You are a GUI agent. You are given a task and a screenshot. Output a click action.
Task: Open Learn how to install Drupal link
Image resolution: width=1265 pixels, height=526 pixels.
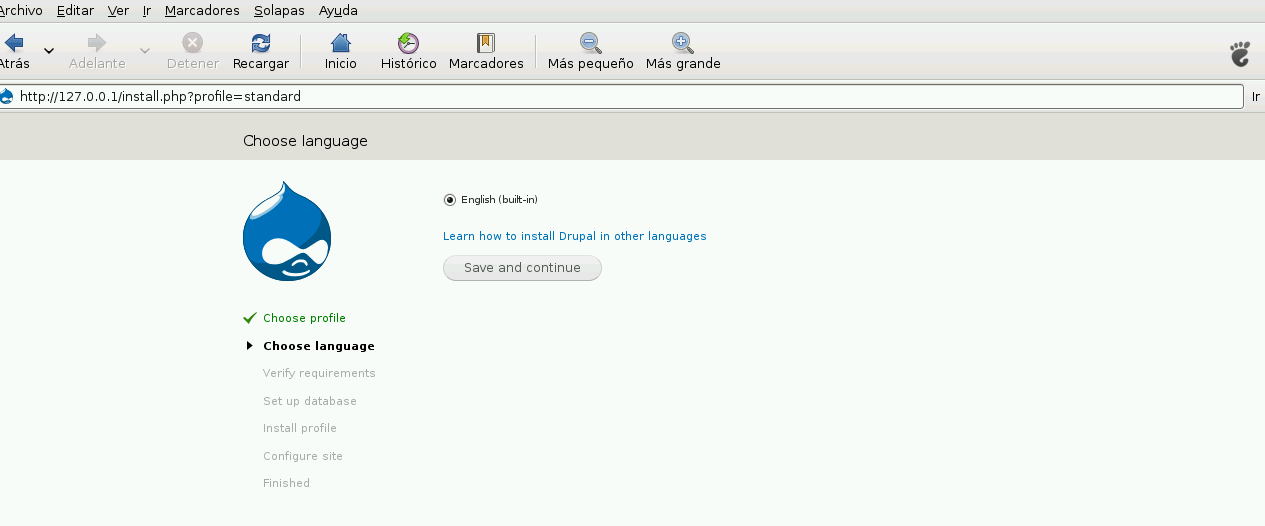575,236
